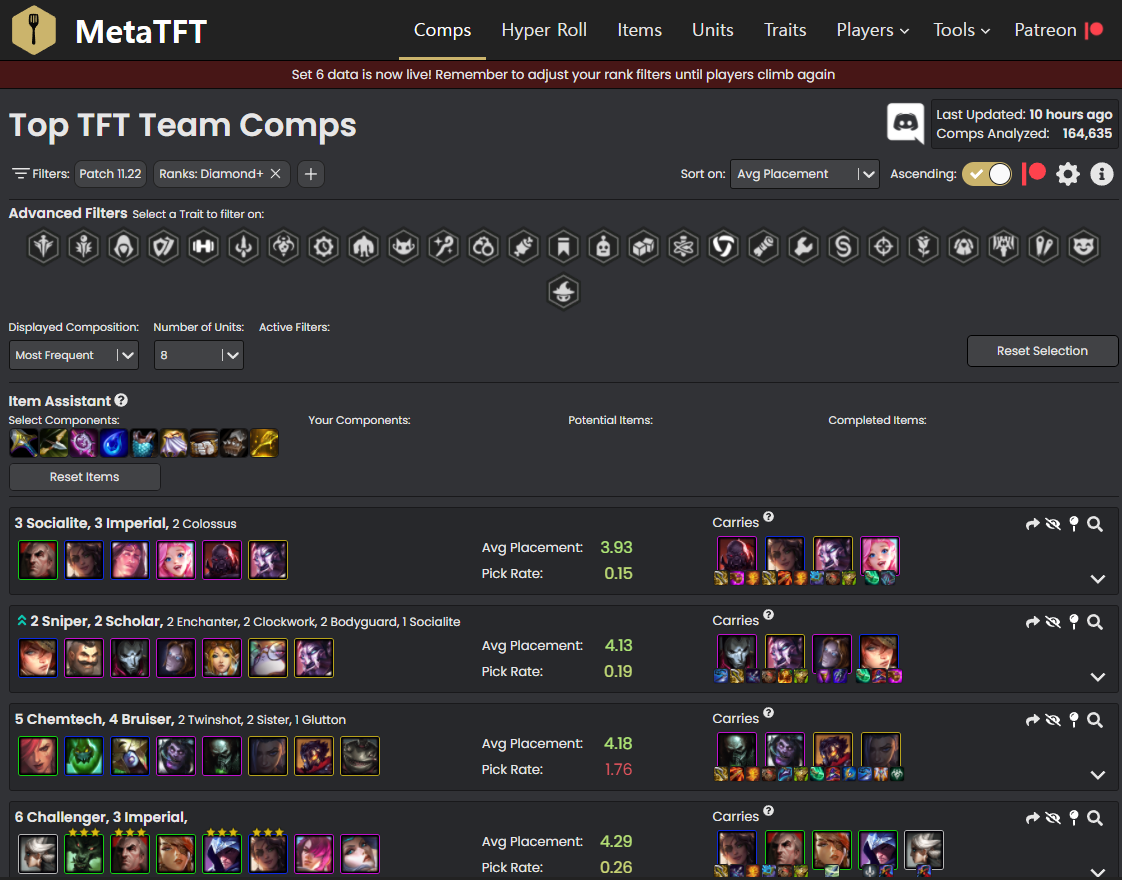Select the Imperial banner trait filter
Image resolution: width=1122 pixels, height=880 pixels.
point(564,247)
